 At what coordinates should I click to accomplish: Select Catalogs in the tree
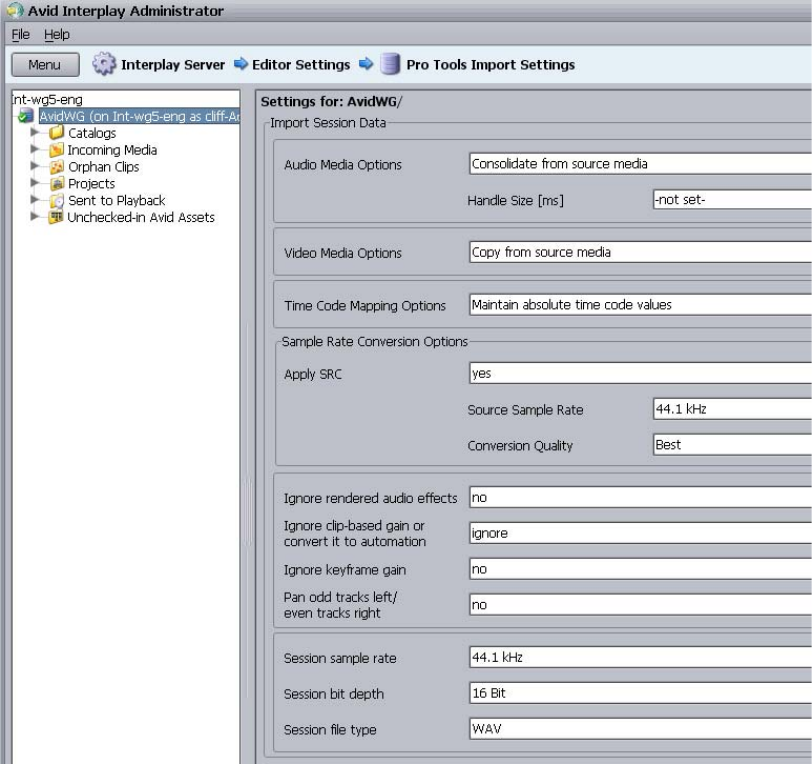point(92,133)
